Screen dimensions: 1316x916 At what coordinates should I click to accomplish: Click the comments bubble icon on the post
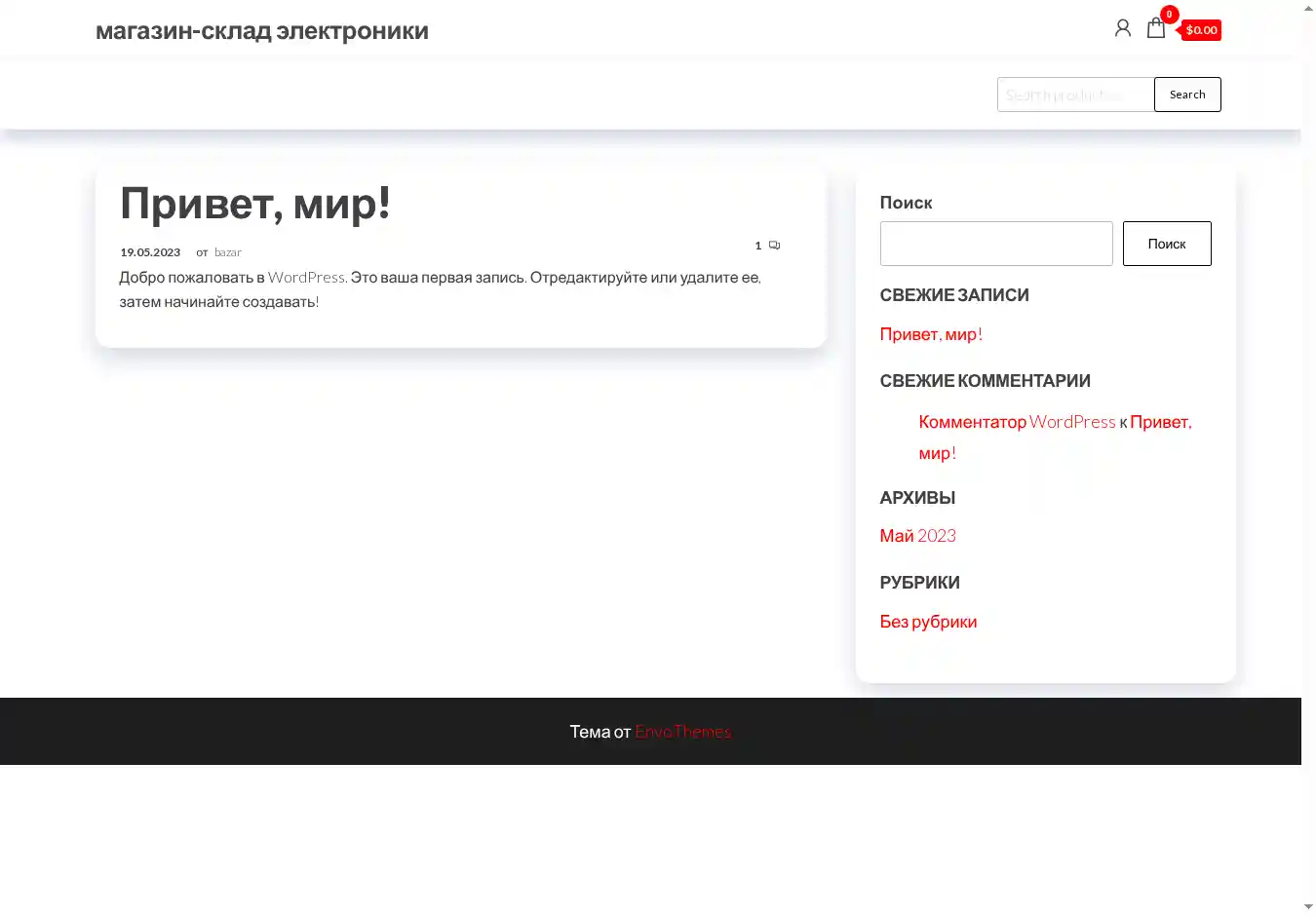[x=774, y=246]
